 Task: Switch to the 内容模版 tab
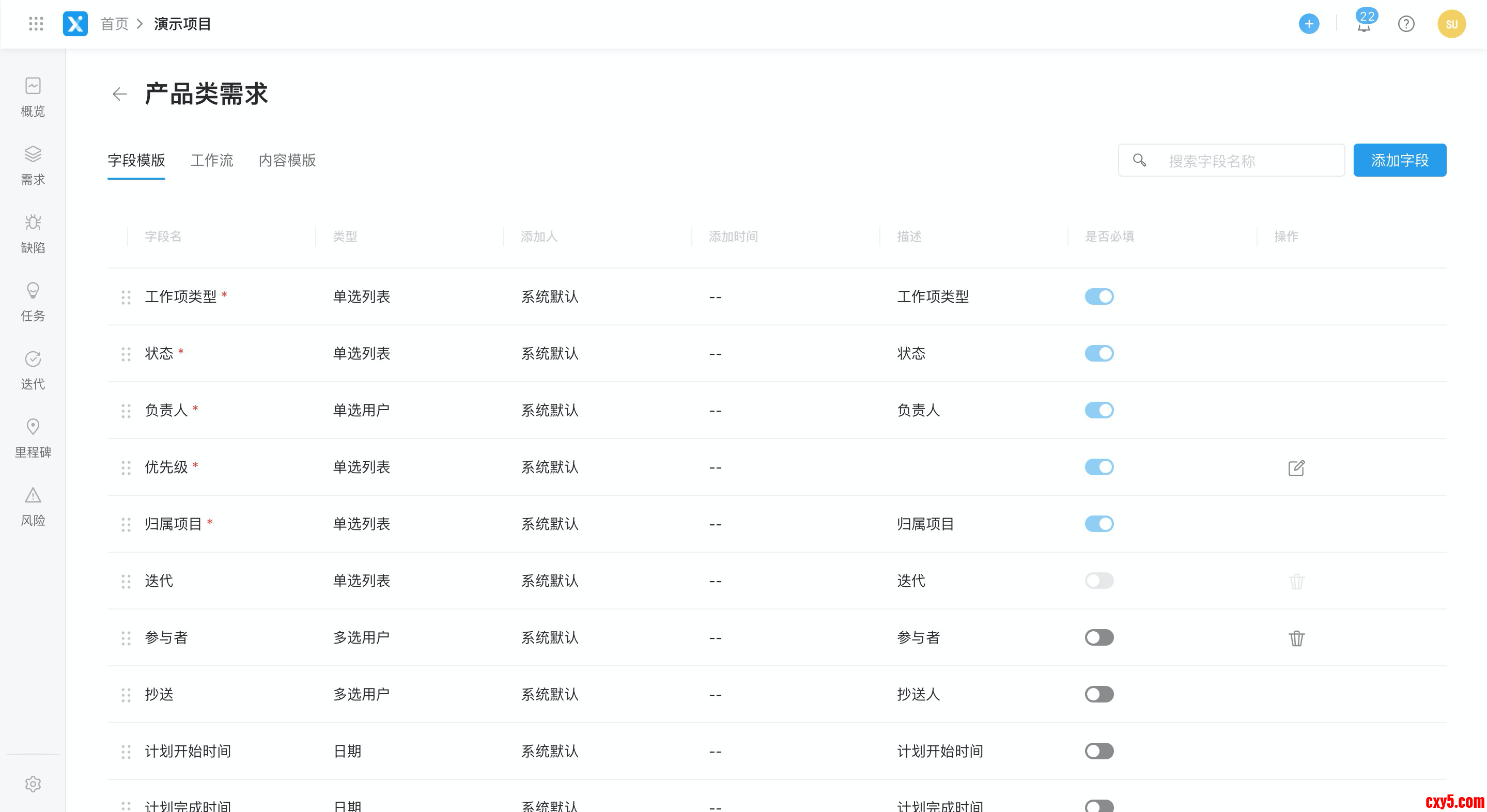tap(287, 161)
